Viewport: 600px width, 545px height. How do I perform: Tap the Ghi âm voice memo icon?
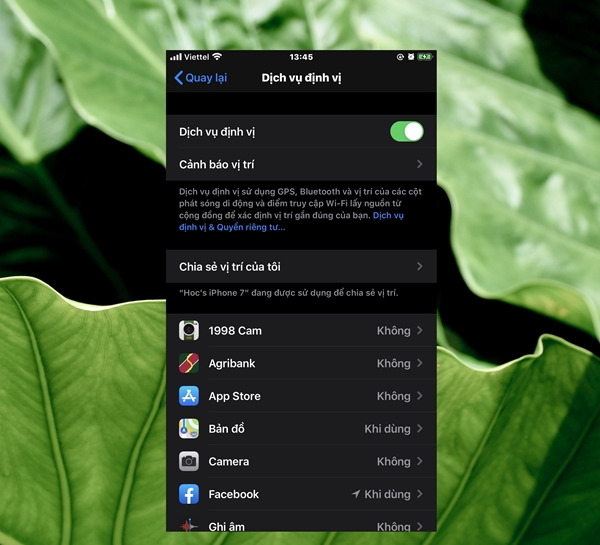pos(189,525)
